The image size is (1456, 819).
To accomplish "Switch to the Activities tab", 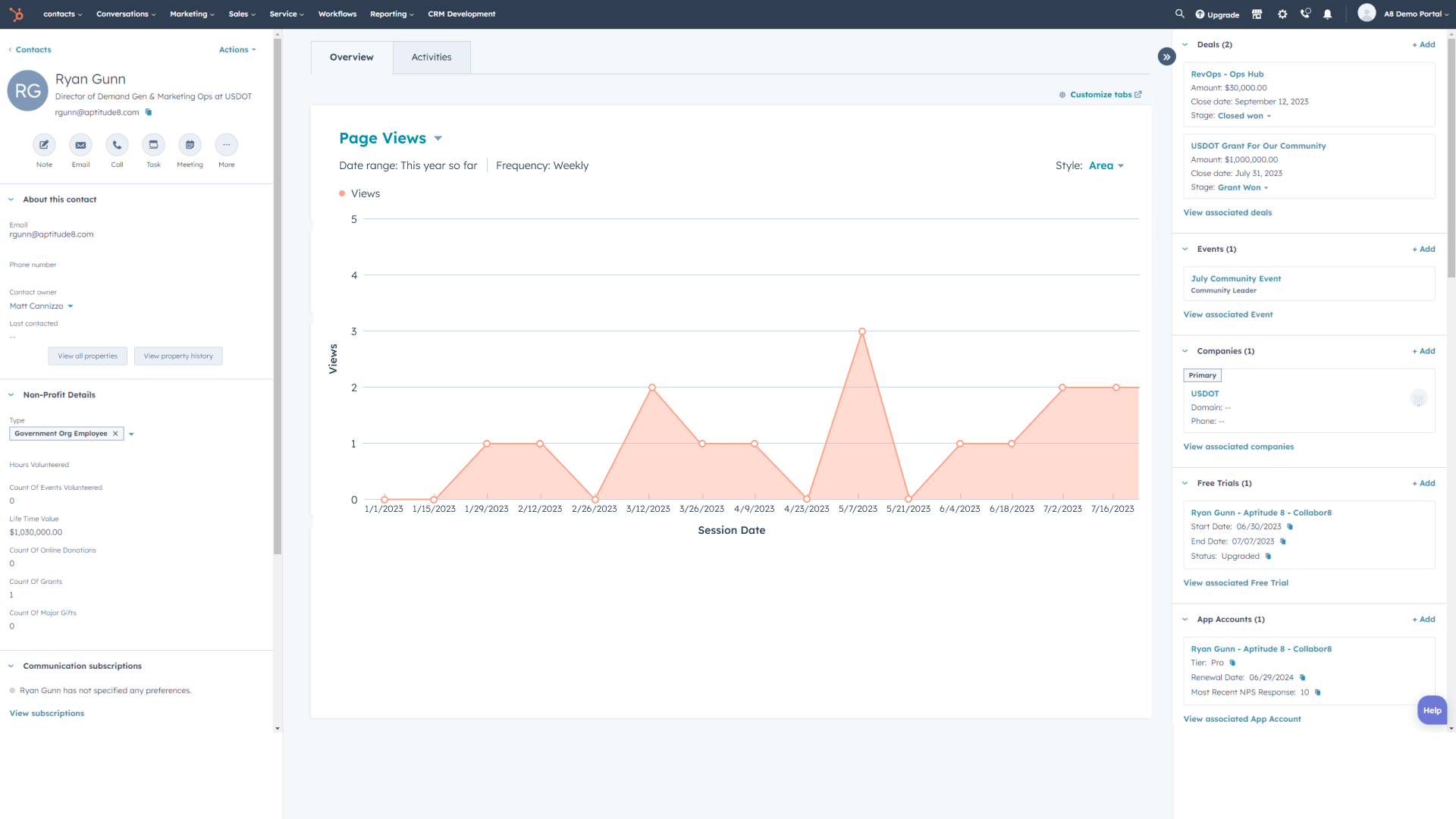I will coord(431,58).
